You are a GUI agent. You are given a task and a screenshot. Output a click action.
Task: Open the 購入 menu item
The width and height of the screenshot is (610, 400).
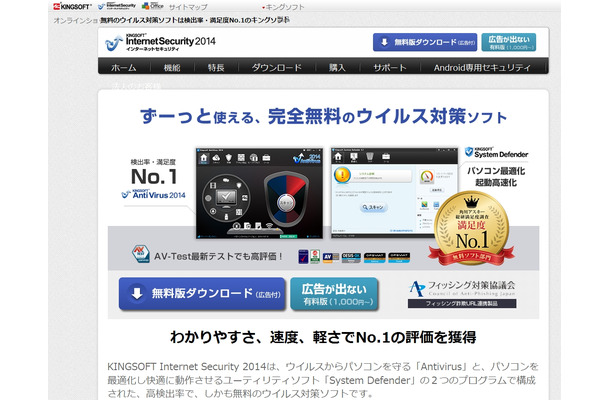pyautogui.click(x=337, y=68)
